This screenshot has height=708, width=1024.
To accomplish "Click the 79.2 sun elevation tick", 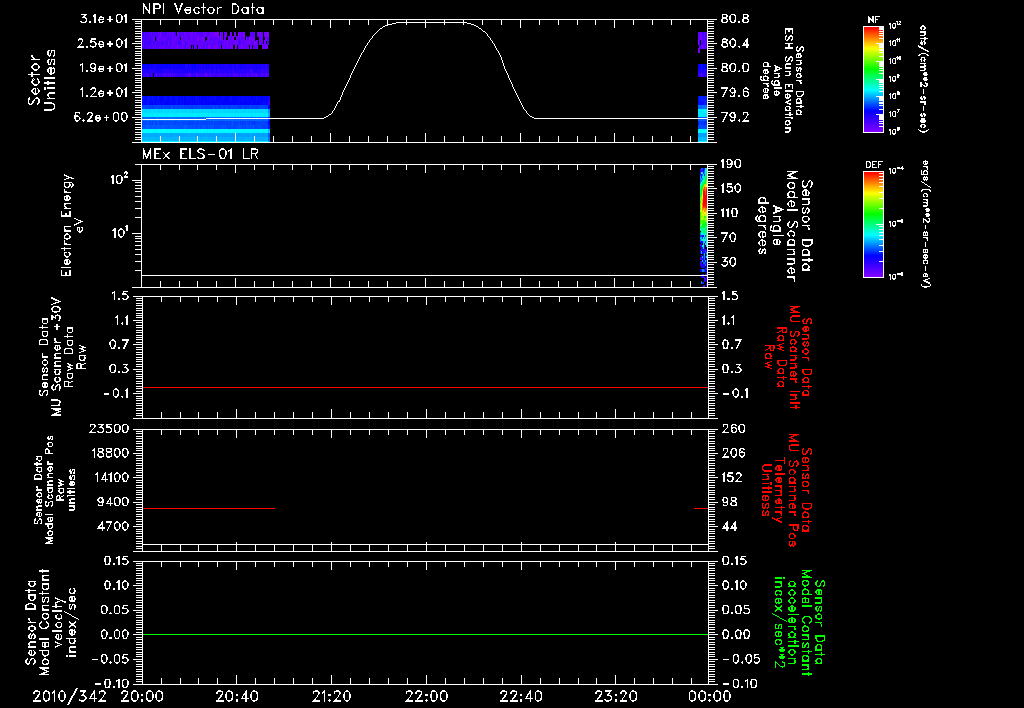I will 735,118.
